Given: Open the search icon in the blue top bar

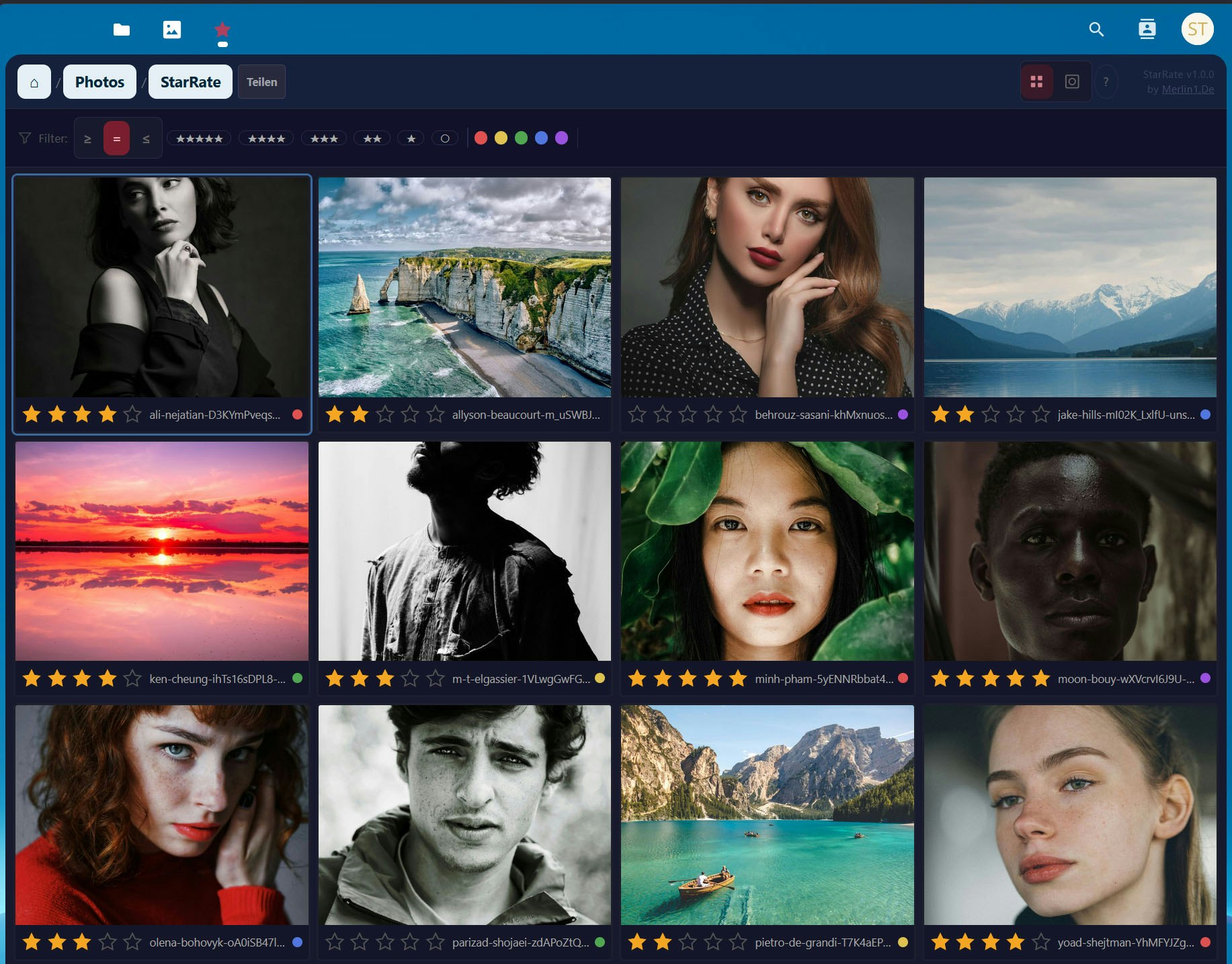Looking at the screenshot, I should (x=1096, y=30).
